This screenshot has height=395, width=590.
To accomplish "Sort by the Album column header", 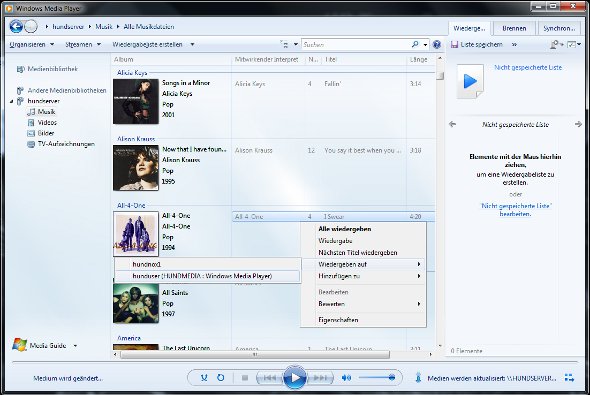I will click(x=171, y=59).
